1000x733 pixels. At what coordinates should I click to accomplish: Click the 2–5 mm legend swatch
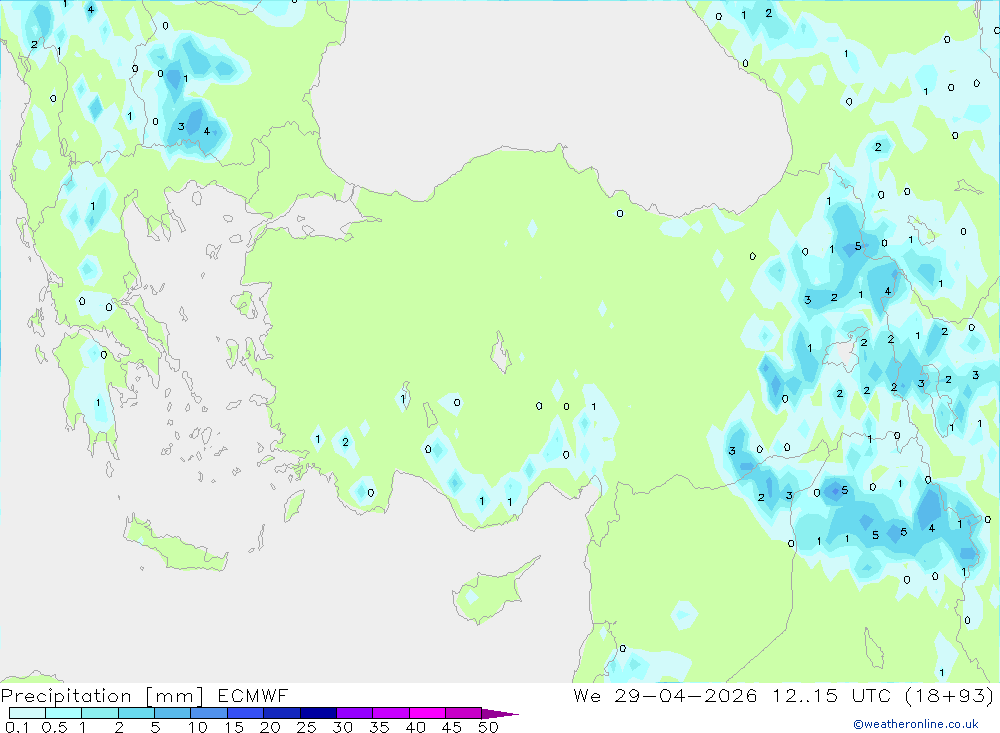(x=136, y=713)
